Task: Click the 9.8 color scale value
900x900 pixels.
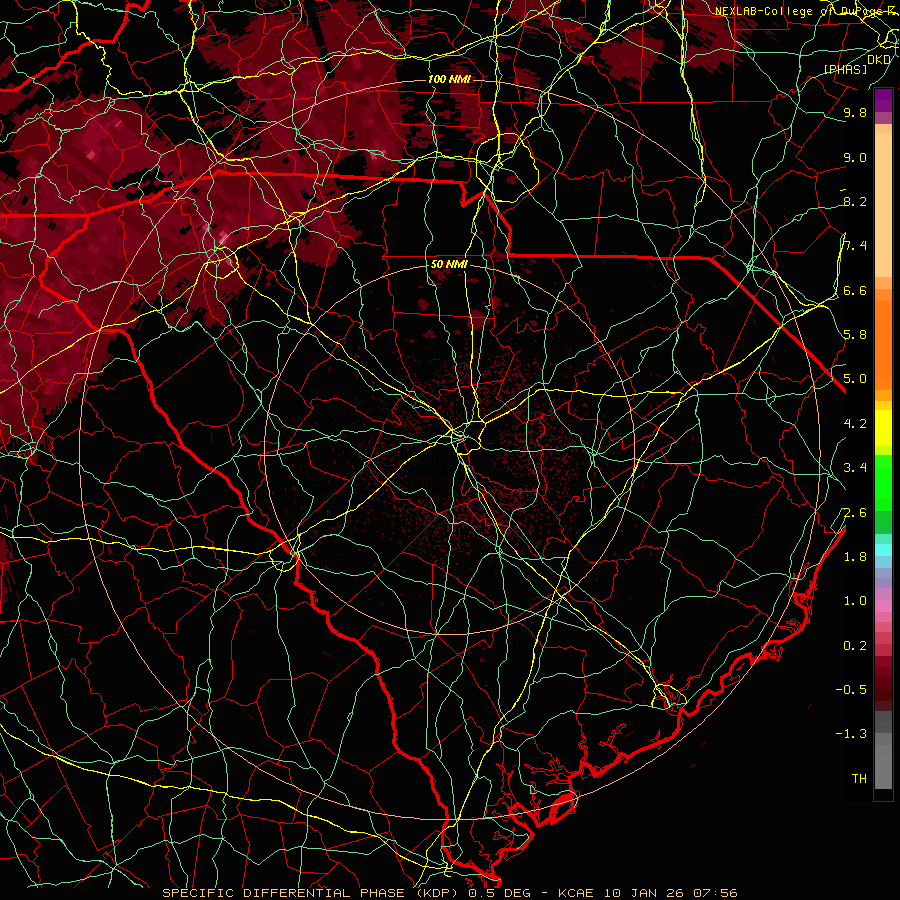Action: (x=855, y=112)
